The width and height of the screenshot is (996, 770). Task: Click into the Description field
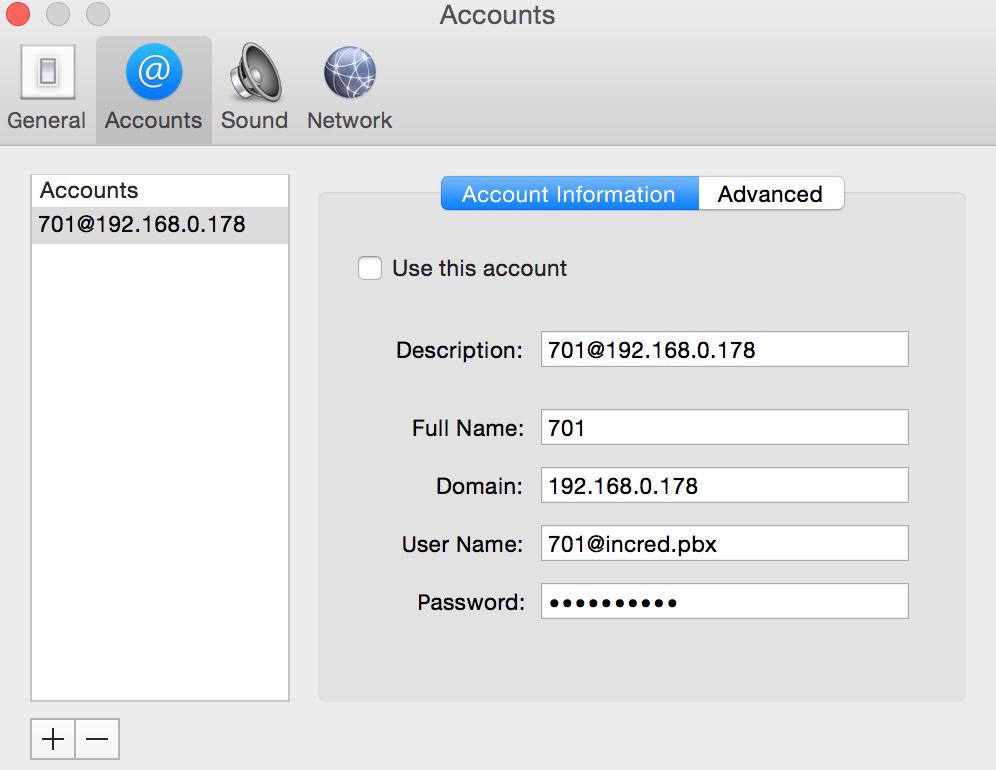pyautogui.click(x=725, y=349)
